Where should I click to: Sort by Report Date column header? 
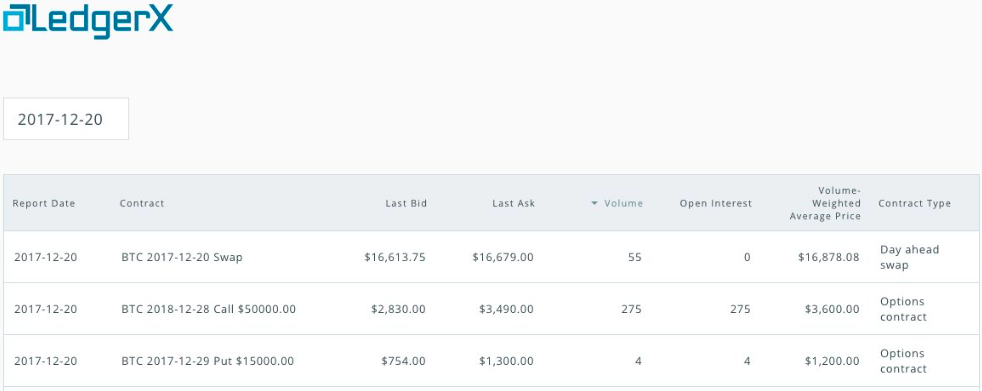pos(44,203)
